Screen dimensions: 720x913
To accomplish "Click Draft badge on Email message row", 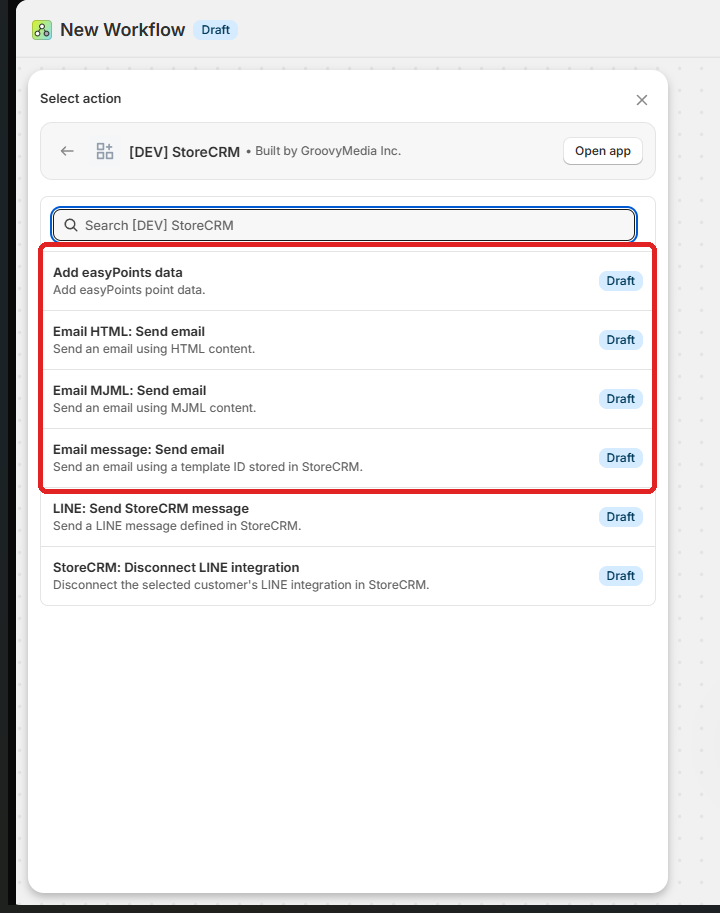I will (620, 458).
